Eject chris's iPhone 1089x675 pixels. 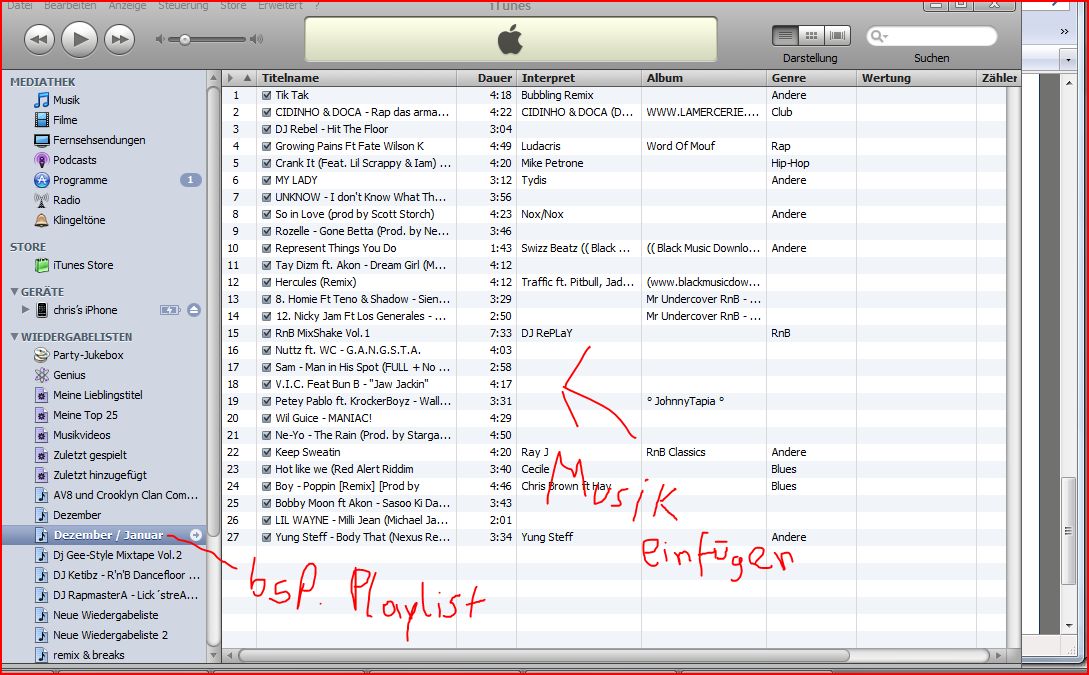(194, 310)
